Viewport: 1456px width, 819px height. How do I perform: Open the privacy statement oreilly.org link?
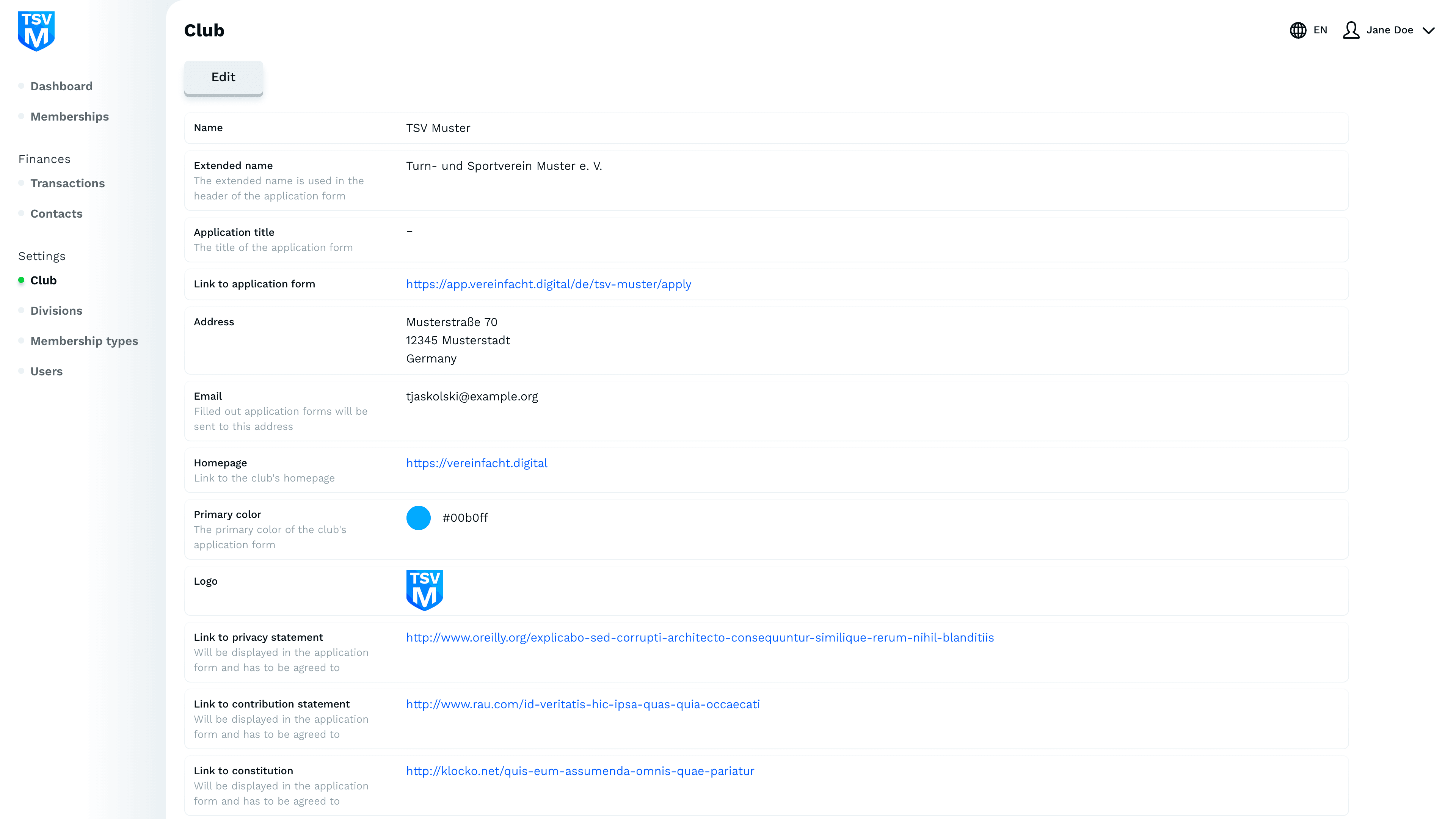pyautogui.click(x=700, y=637)
